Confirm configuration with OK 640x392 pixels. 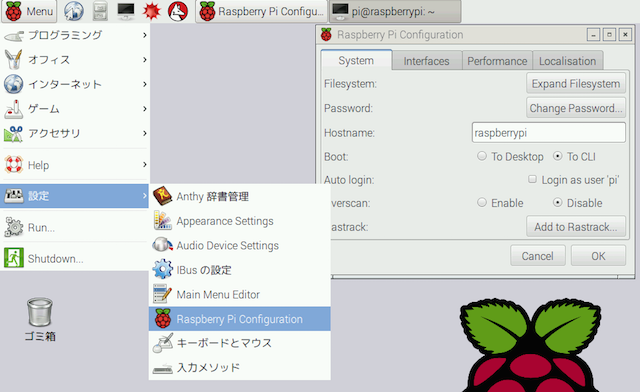(598, 256)
